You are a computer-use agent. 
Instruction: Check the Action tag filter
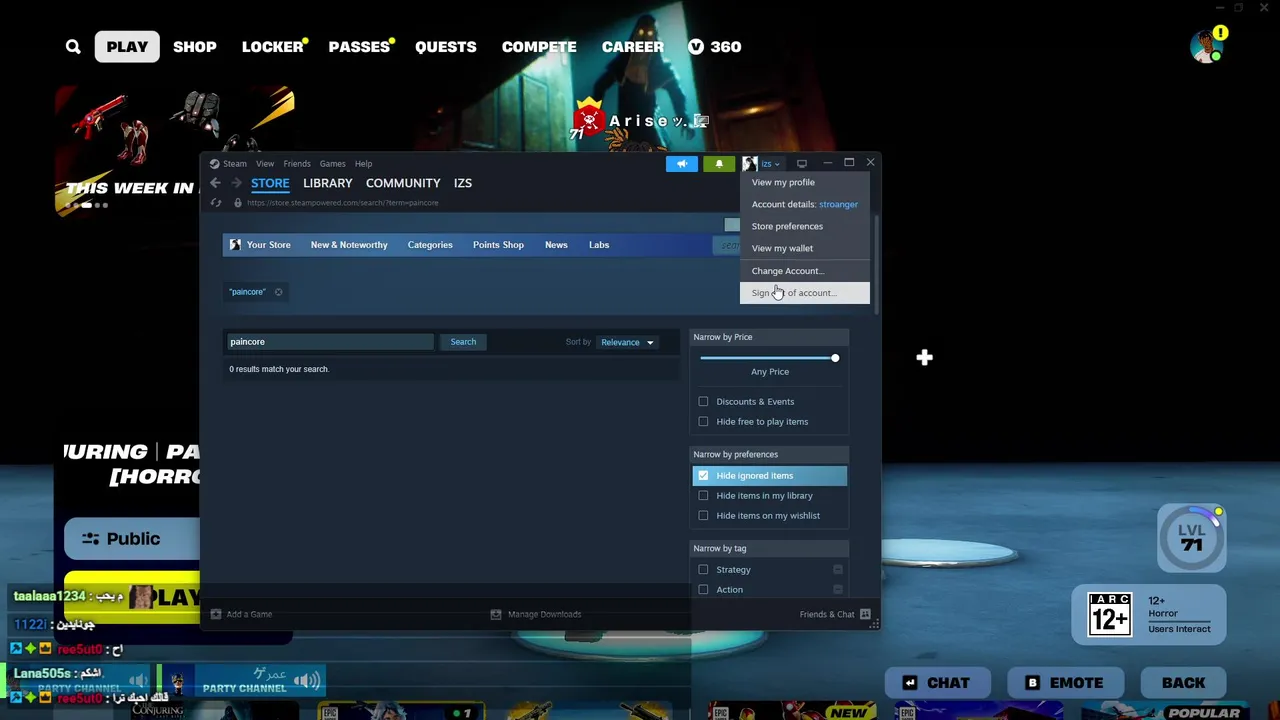[703, 590]
